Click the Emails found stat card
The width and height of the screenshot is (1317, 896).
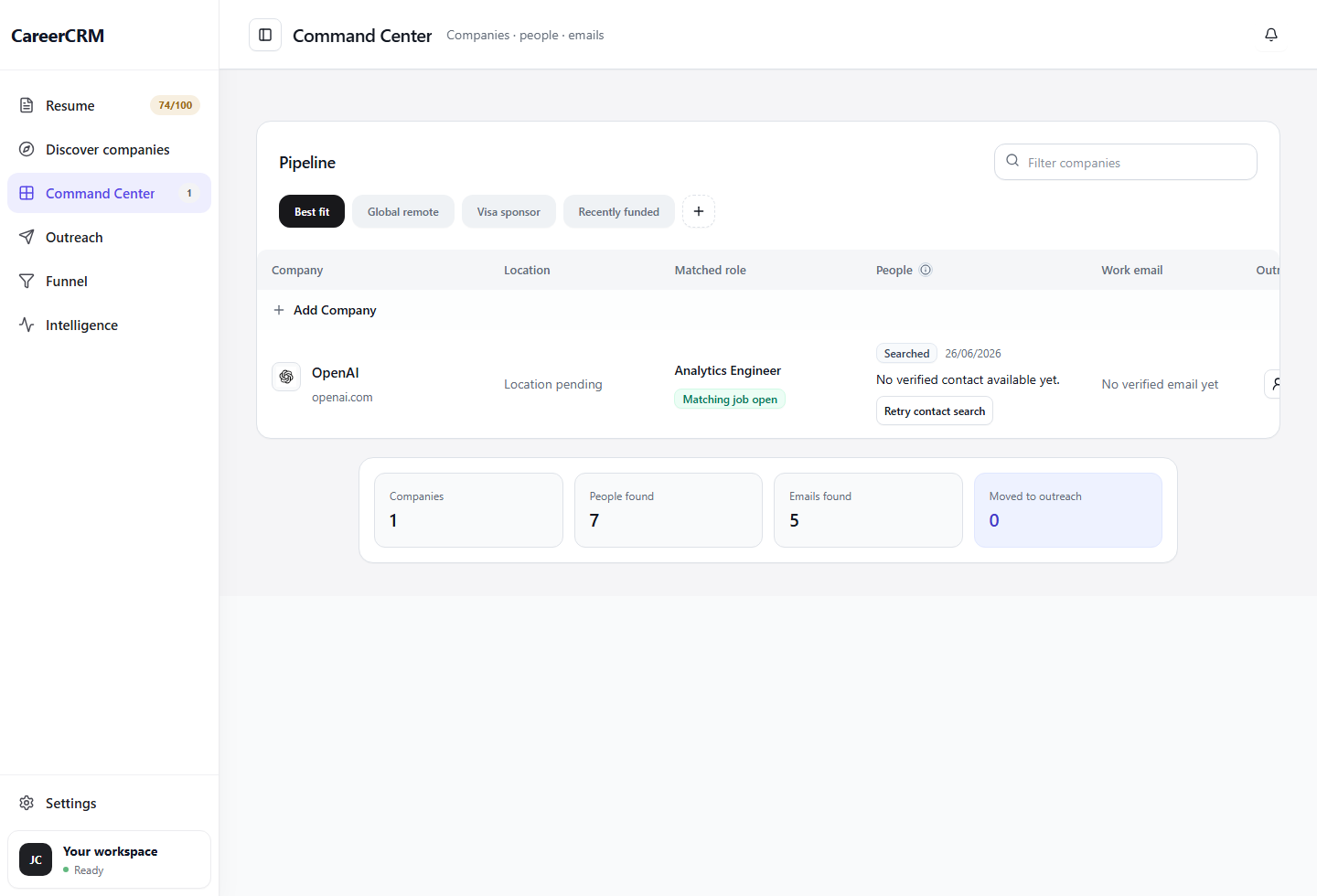pyautogui.click(x=868, y=510)
